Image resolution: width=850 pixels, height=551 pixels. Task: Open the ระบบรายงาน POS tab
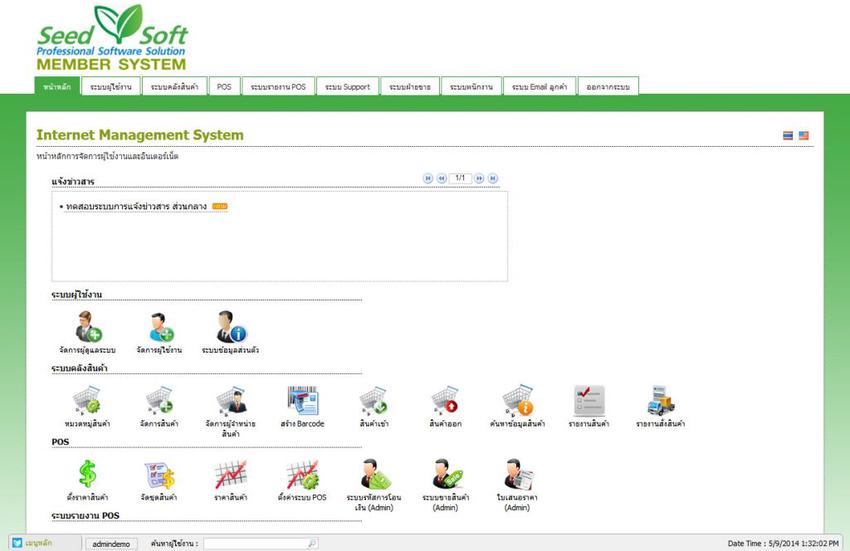coord(278,86)
